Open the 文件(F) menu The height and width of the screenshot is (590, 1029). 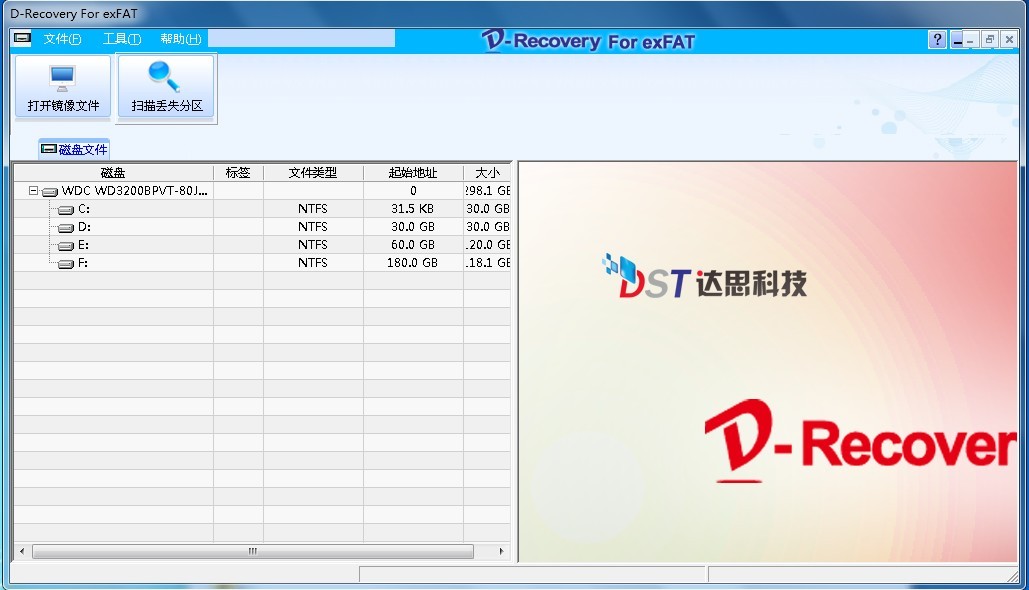[62, 39]
